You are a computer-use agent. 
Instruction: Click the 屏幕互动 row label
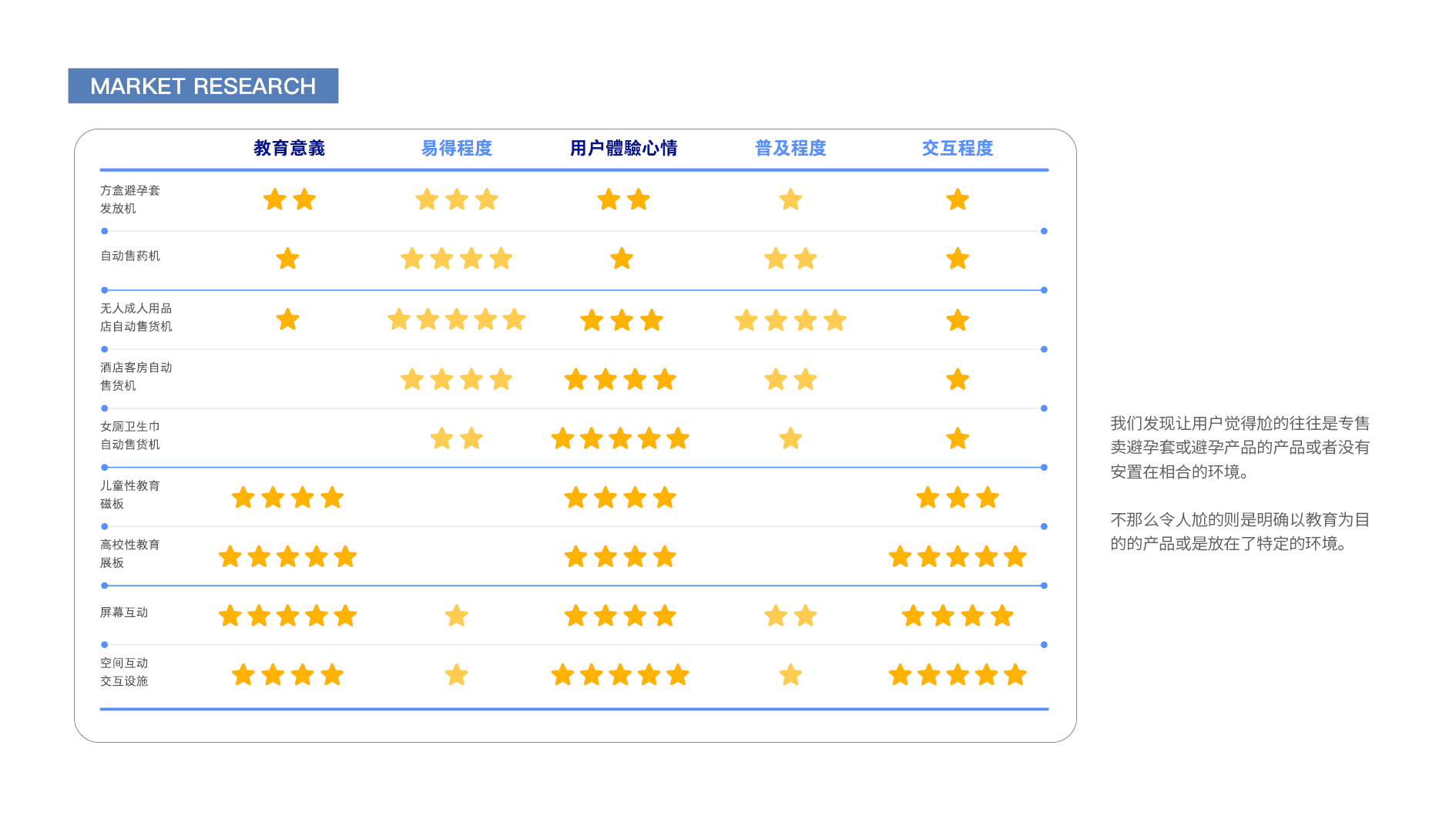point(124,613)
